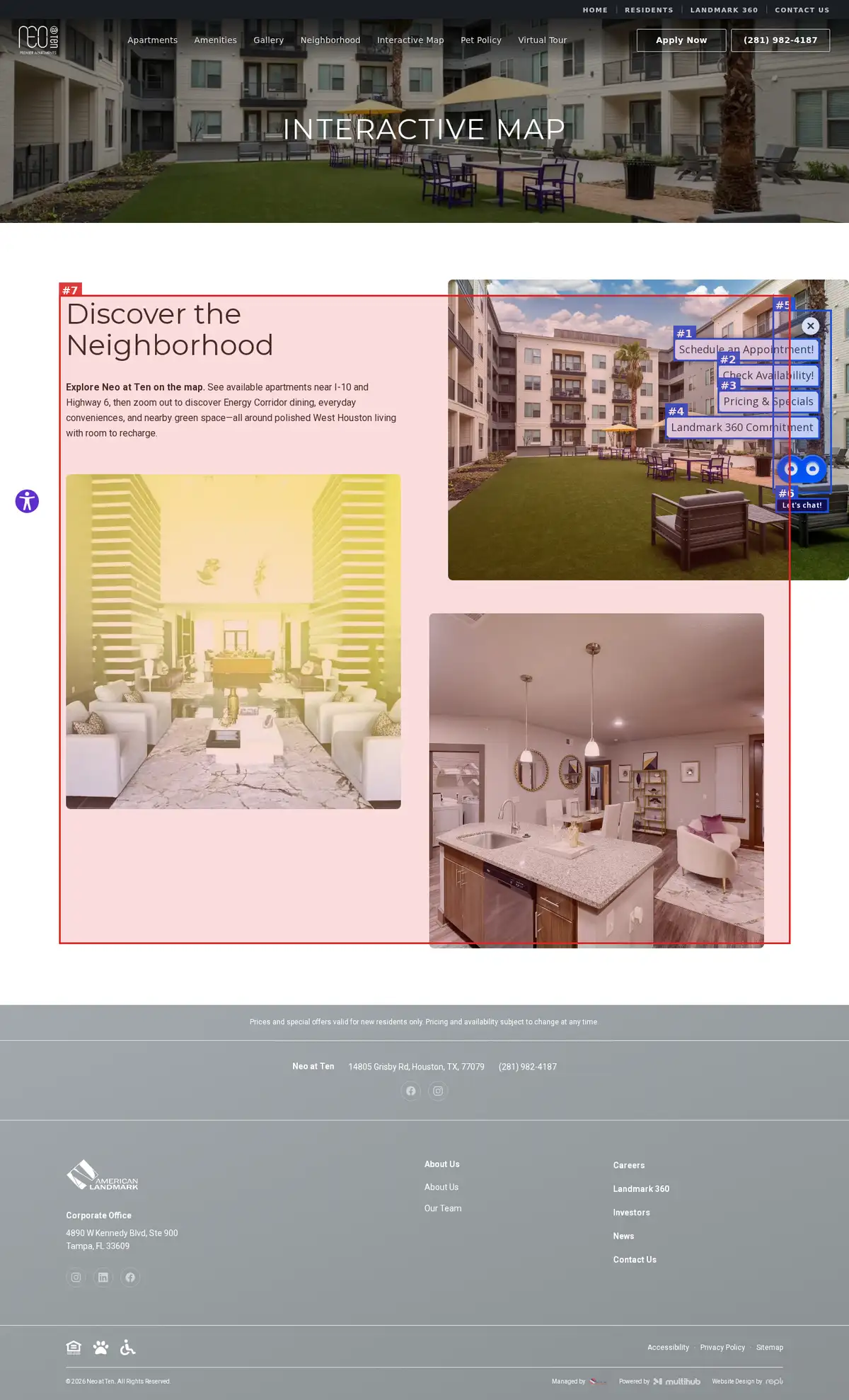Close the chat quick-links popup
849x1400 pixels.
click(811, 326)
